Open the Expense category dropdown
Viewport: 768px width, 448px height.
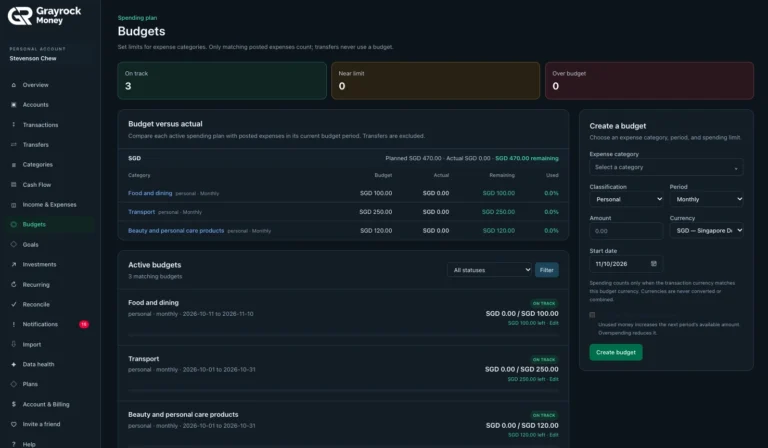[x=666, y=167]
